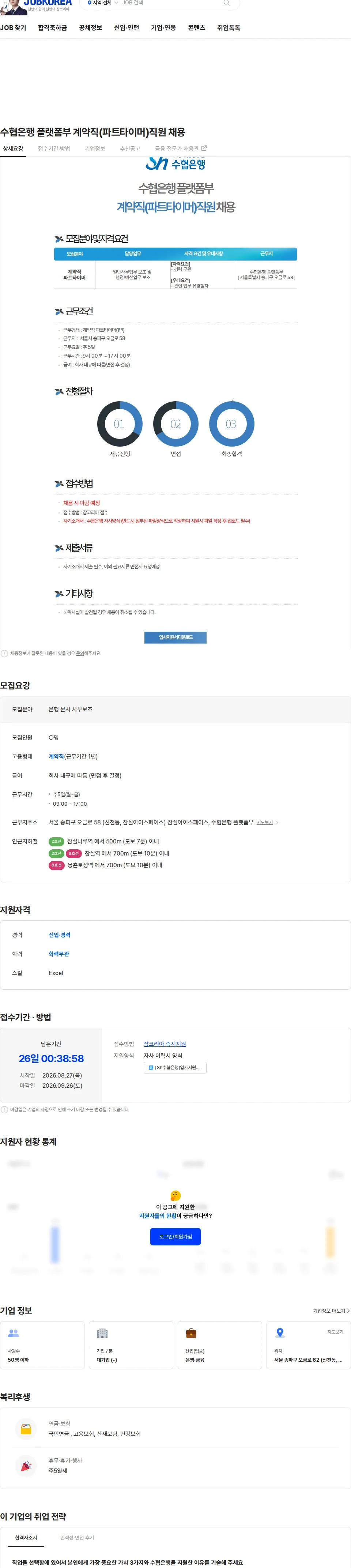Click the JOBKOREA logo
The width and height of the screenshot is (351, 1568).
point(48,3)
